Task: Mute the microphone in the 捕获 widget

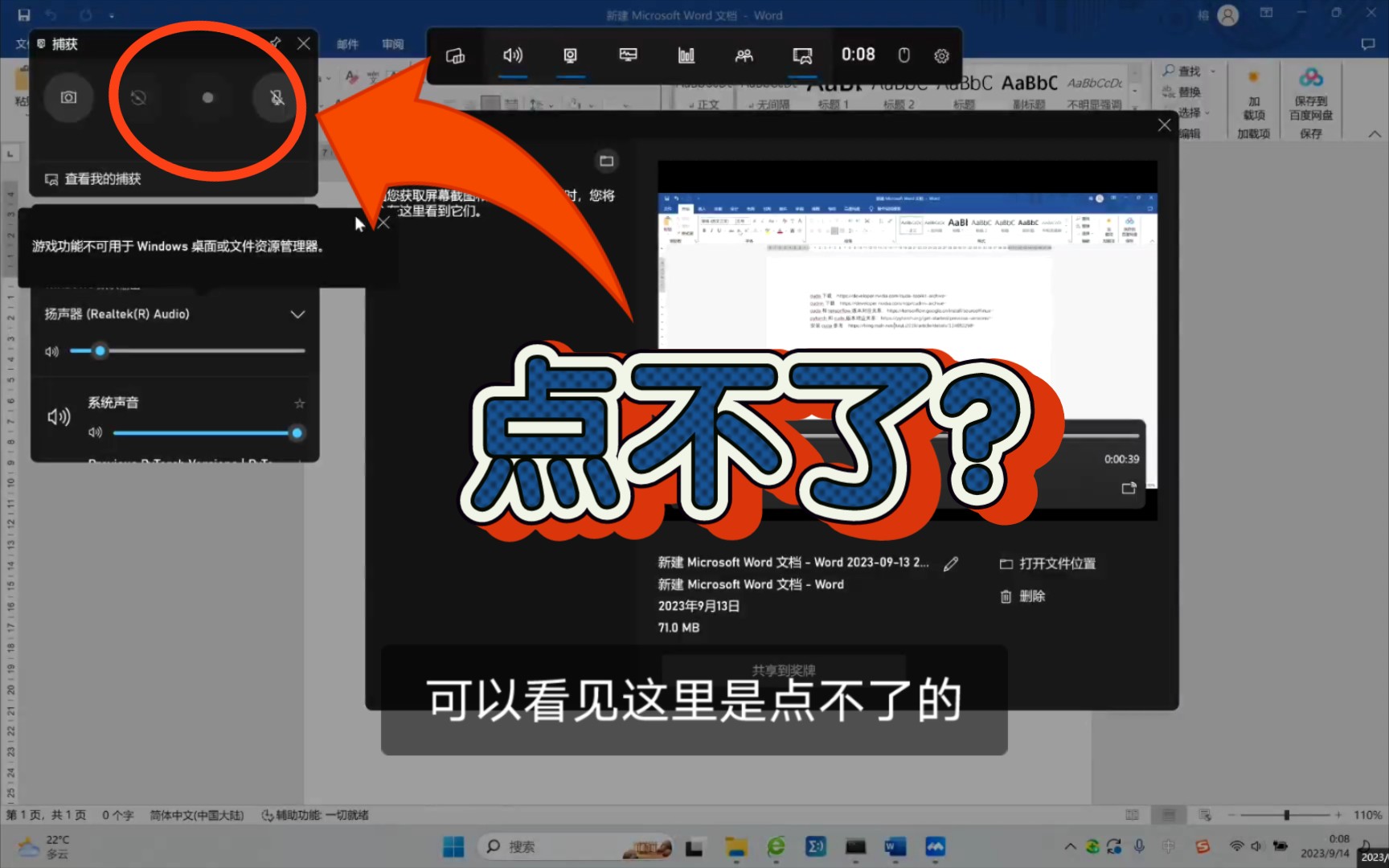Action: coord(277,97)
